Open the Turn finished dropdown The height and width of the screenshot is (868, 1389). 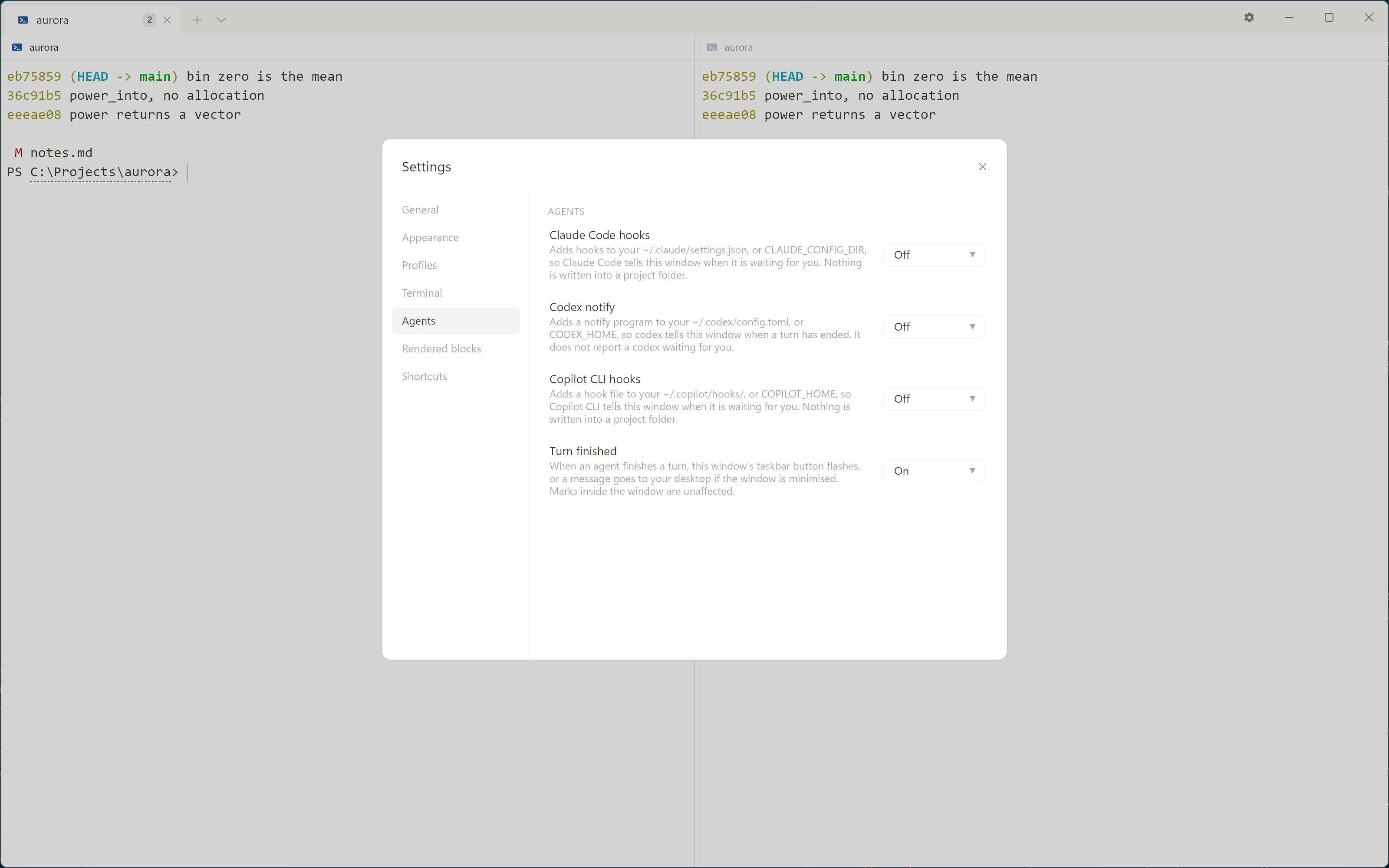click(934, 471)
